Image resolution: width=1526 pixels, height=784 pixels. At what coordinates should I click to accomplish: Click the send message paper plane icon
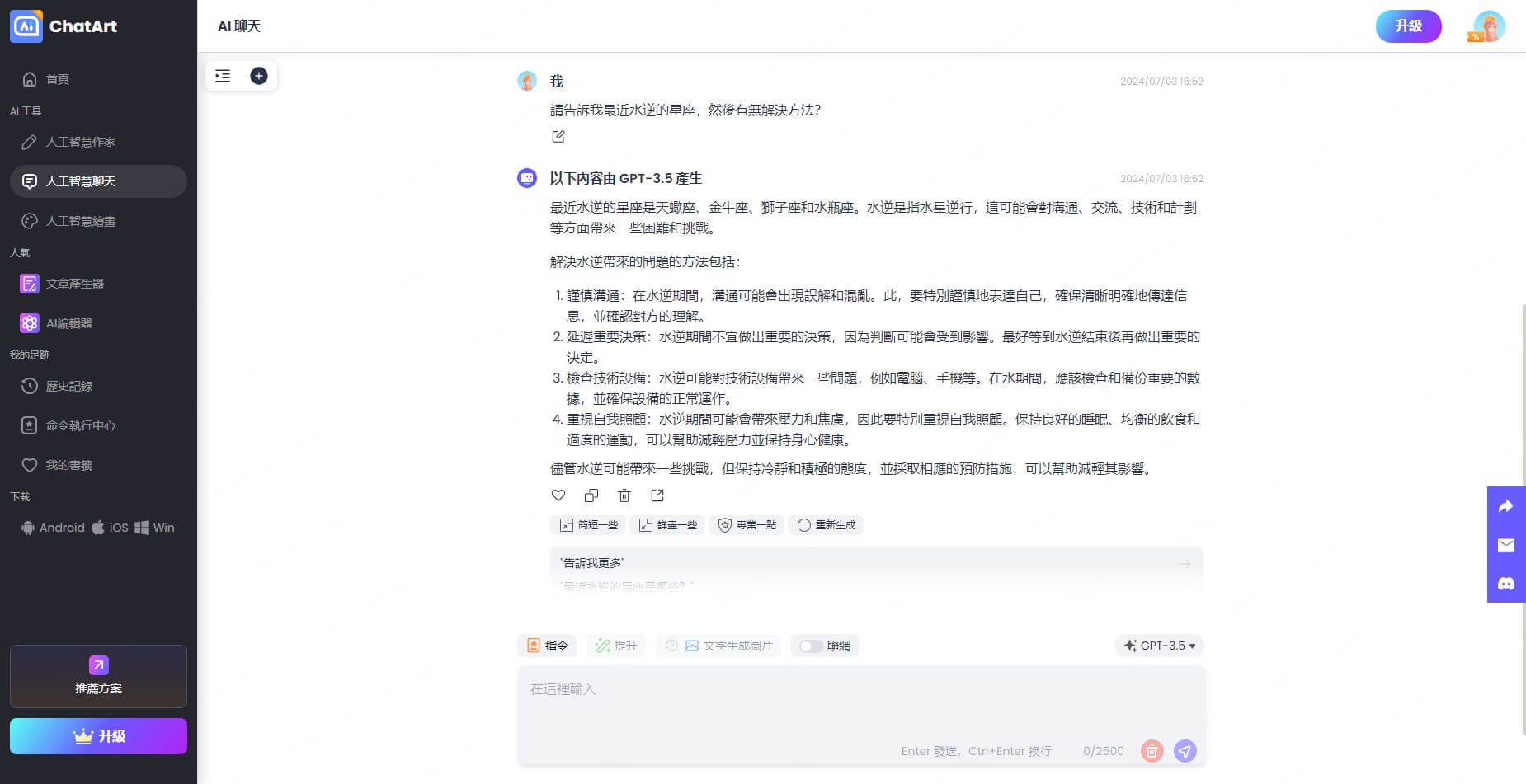click(x=1185, y=751)
